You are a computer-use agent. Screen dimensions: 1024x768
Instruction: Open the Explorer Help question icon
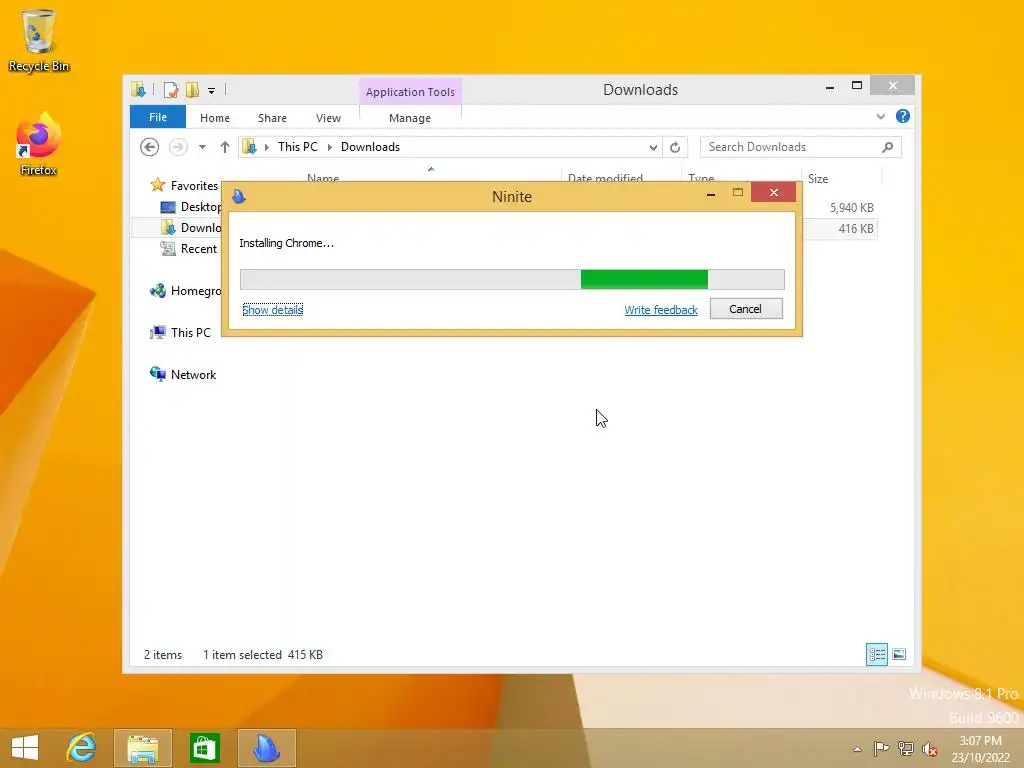click(903, 116)
